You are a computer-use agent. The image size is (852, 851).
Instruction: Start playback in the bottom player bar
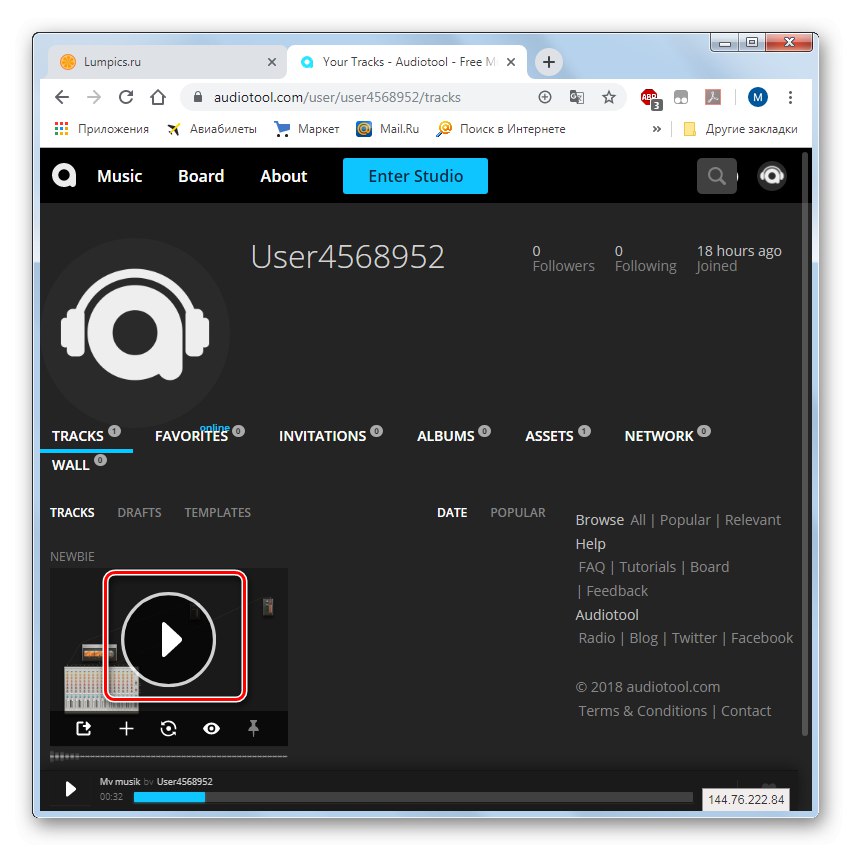tap(71, 789)
